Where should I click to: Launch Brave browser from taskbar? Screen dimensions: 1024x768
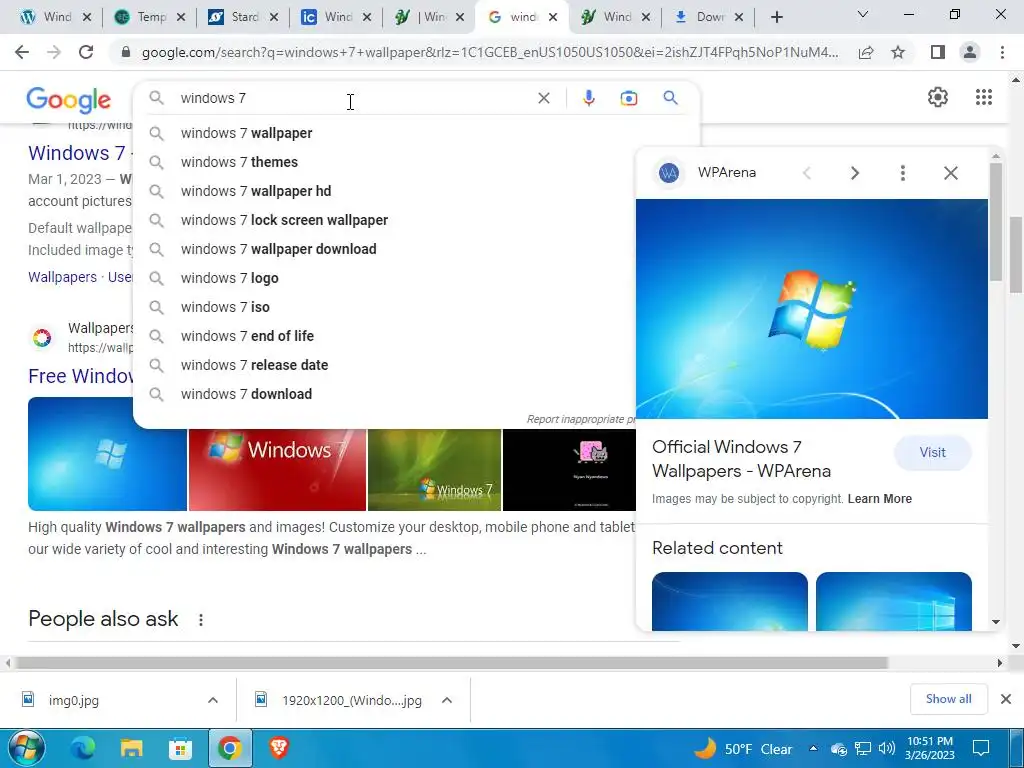[279, 748]
